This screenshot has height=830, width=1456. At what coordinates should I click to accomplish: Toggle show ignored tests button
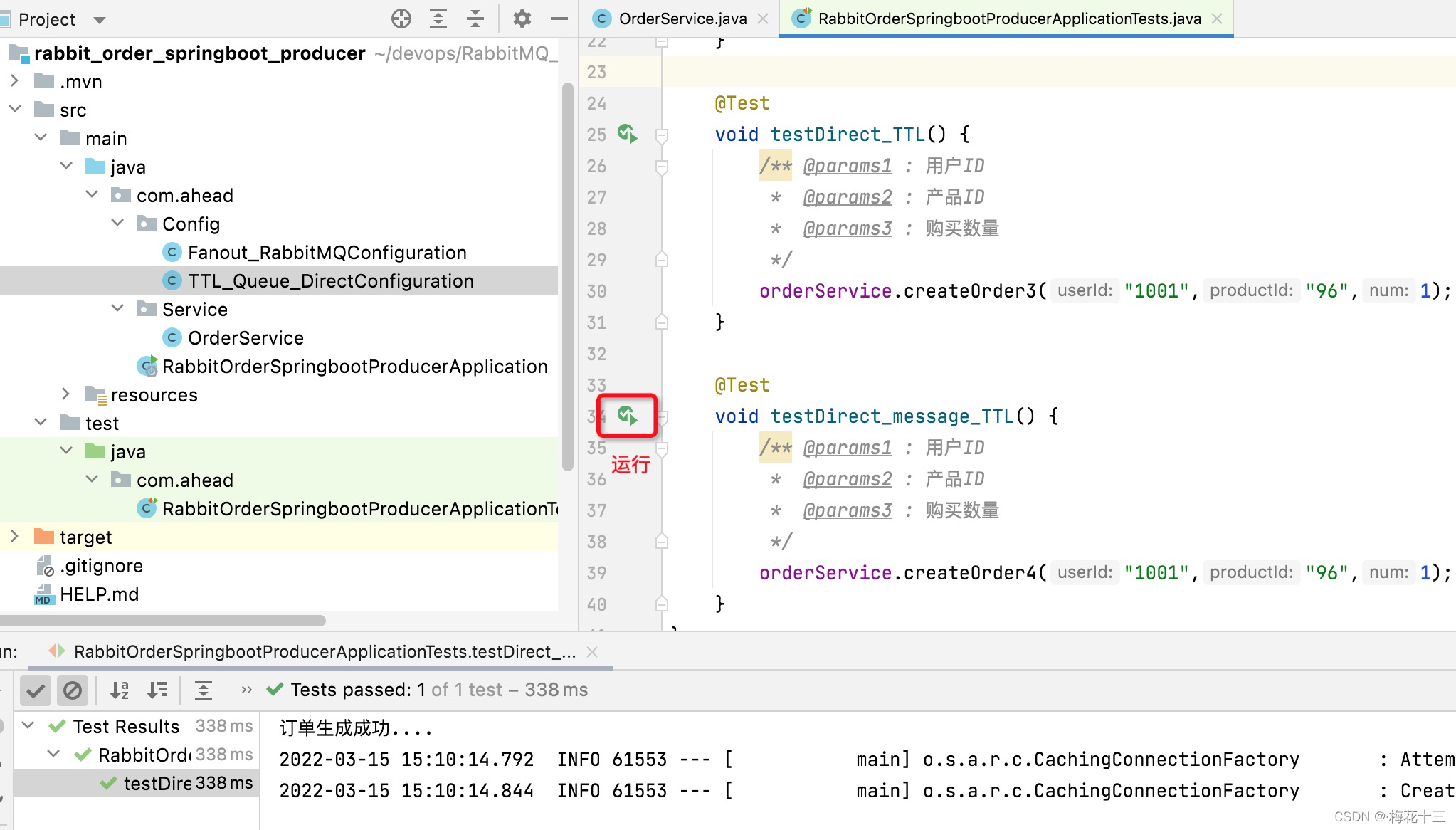click(73, 690)
